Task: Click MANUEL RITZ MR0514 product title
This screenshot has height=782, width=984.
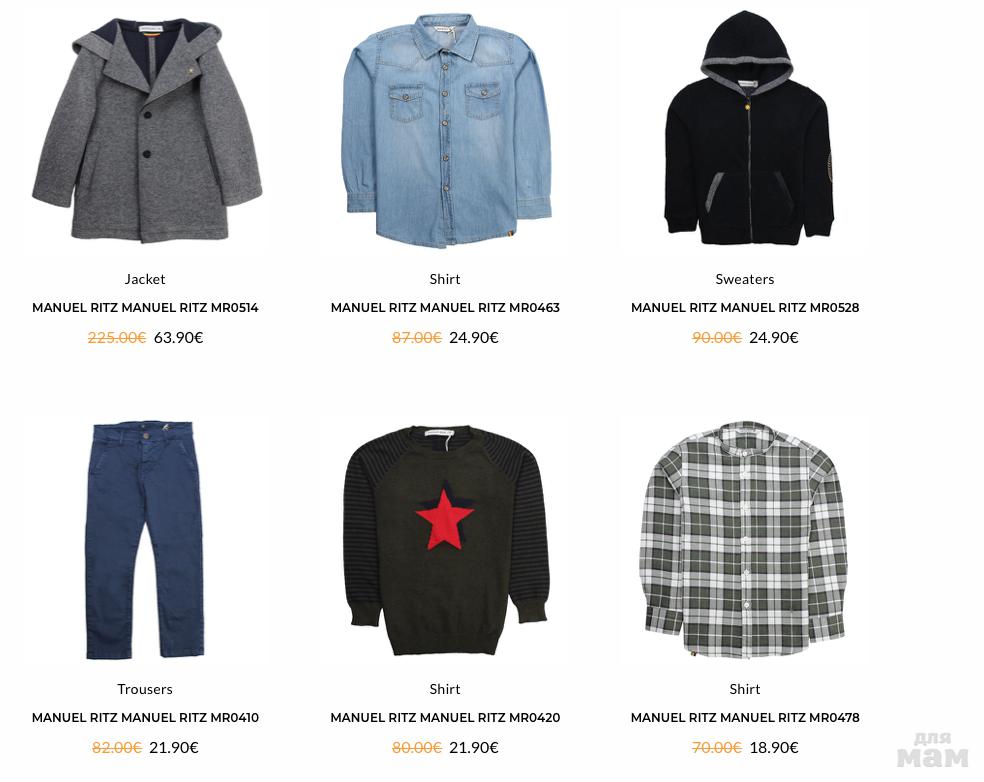Action: pos(145,308)
